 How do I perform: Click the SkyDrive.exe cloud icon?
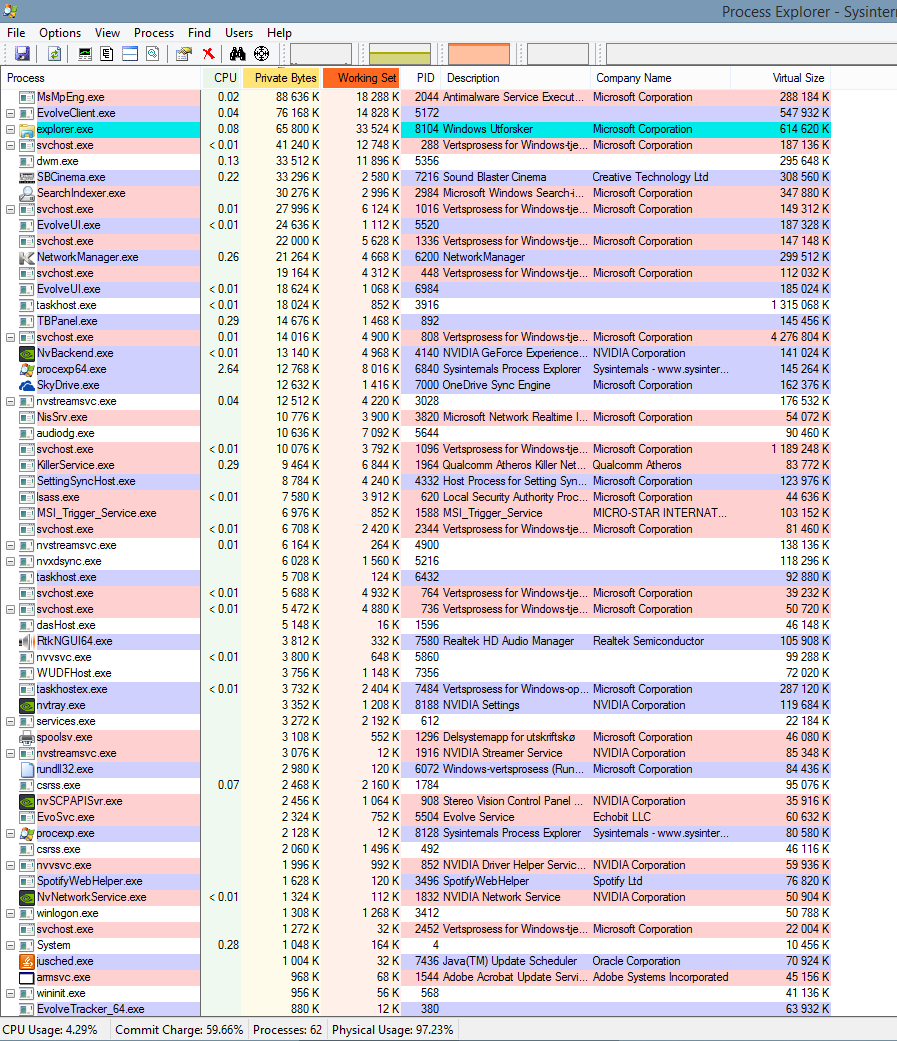point(27,385)
